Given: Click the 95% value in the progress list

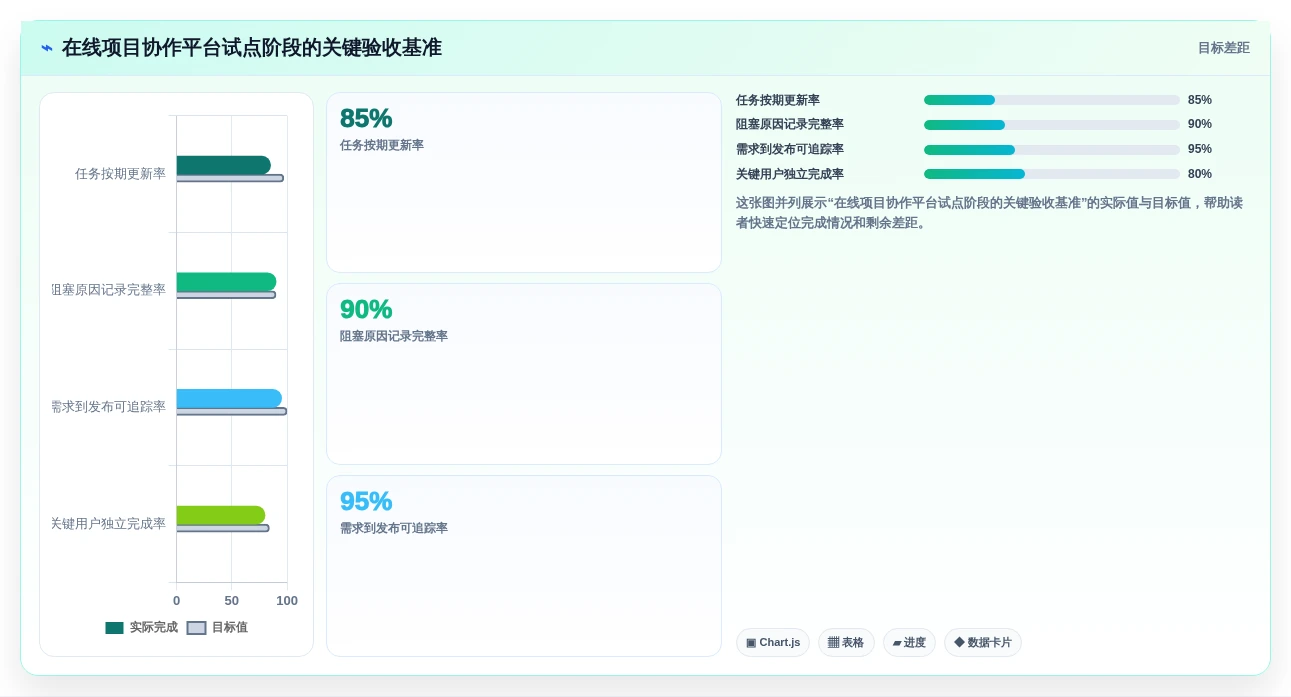Looking at the screenshot, I should (x=1200, y=149).
